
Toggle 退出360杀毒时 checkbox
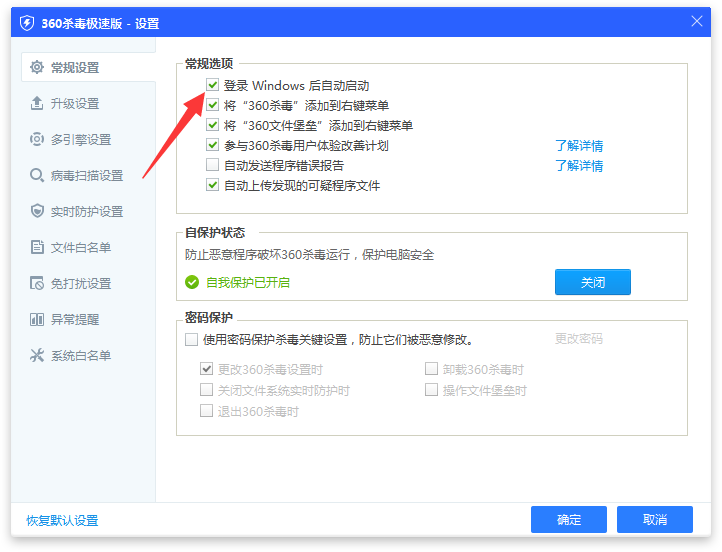pyautogui.click(x=206, y=410)
